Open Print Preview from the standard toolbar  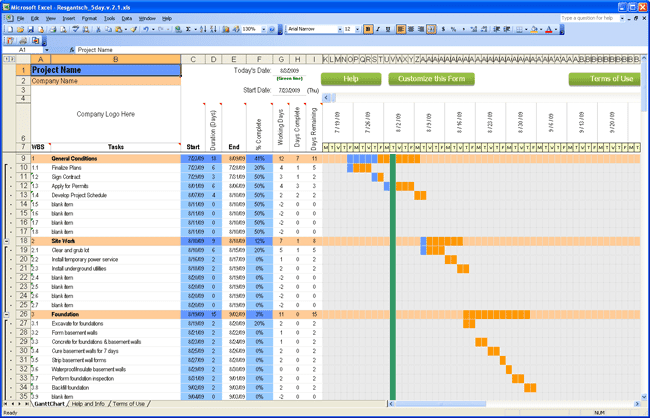click(x=63, y=29)
